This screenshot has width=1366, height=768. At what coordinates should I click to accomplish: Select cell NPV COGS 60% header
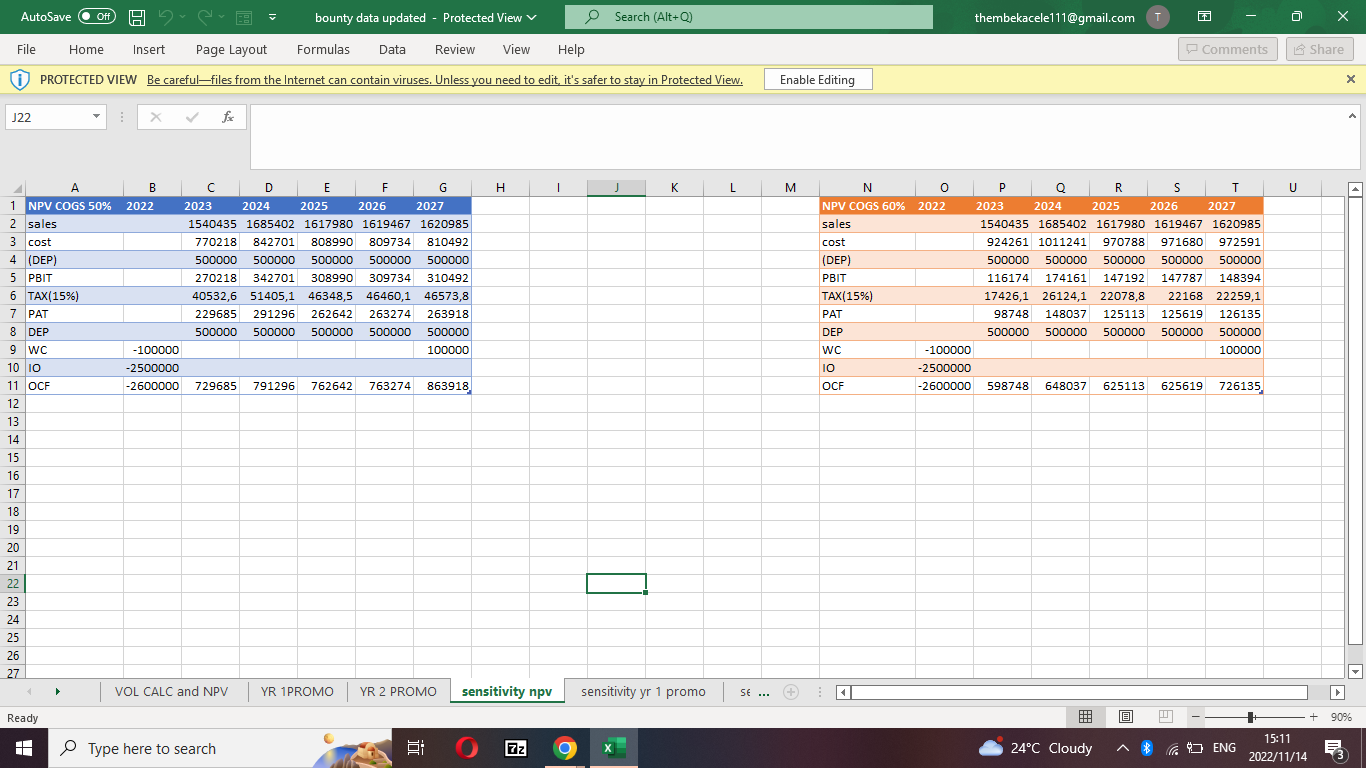[867, 205]
